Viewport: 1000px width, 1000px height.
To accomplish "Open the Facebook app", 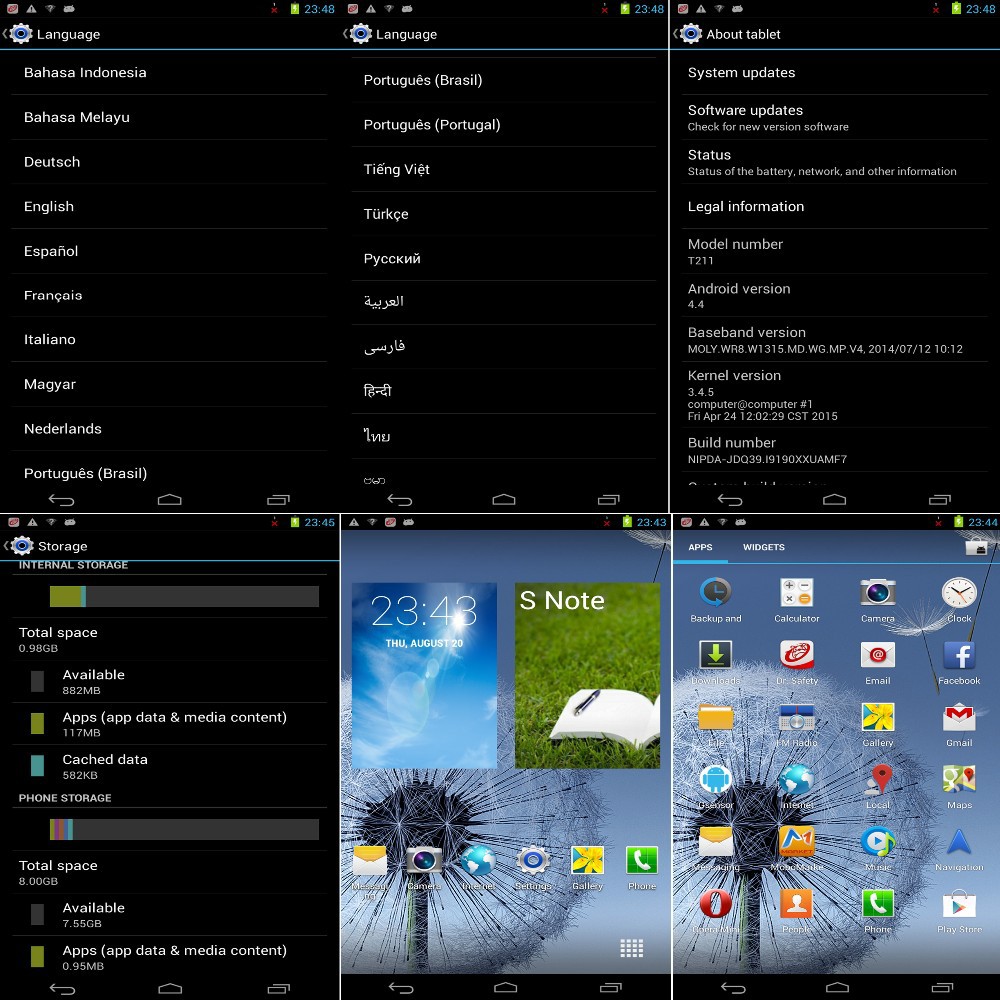I will coord(958,657).
